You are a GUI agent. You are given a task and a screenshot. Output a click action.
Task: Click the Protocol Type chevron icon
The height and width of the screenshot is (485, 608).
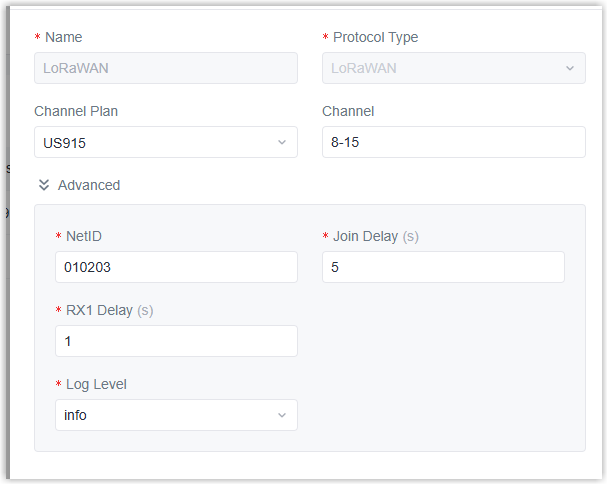pos(569,68)
